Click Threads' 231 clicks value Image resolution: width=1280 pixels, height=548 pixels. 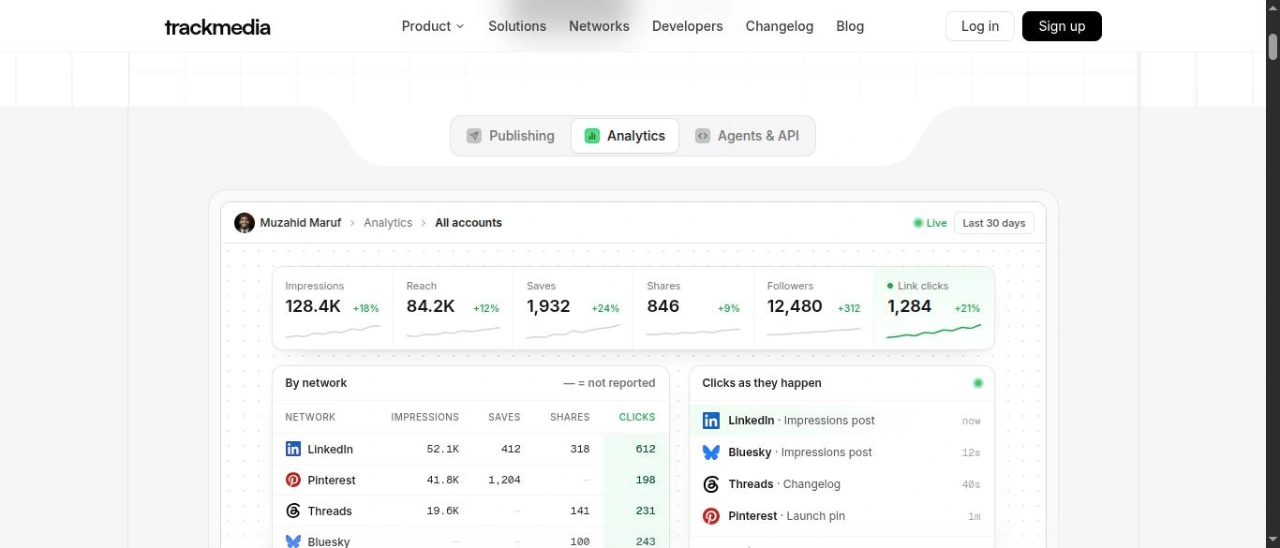645,511
